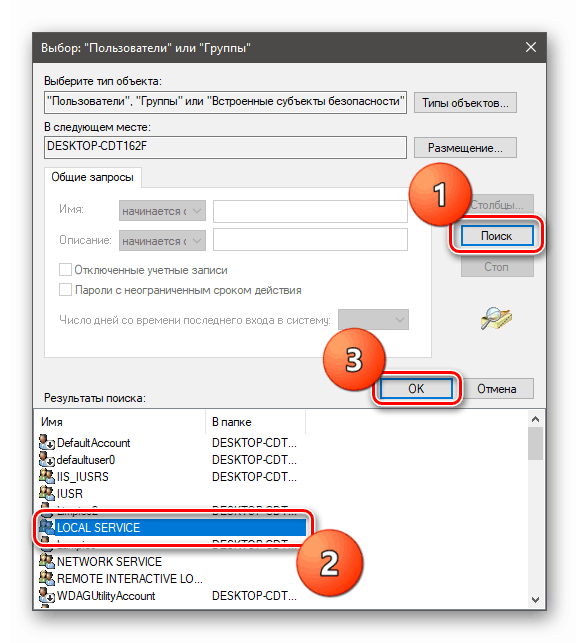Click the Имя text input field
This screenshot has width=579, height=643.
click(x=310, y=211)
